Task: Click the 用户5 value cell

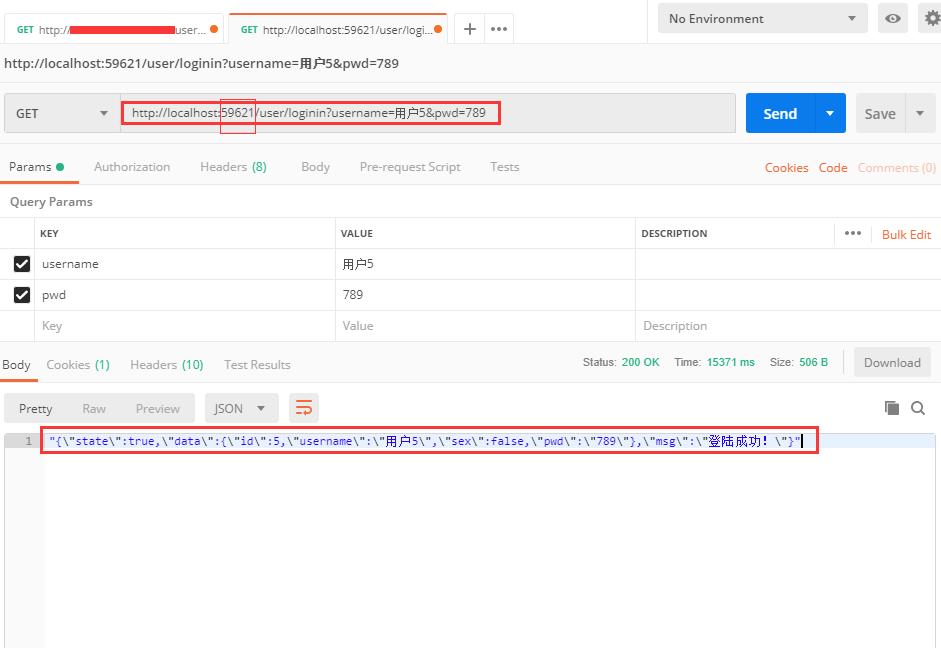Action: click(x=485, y=264)
